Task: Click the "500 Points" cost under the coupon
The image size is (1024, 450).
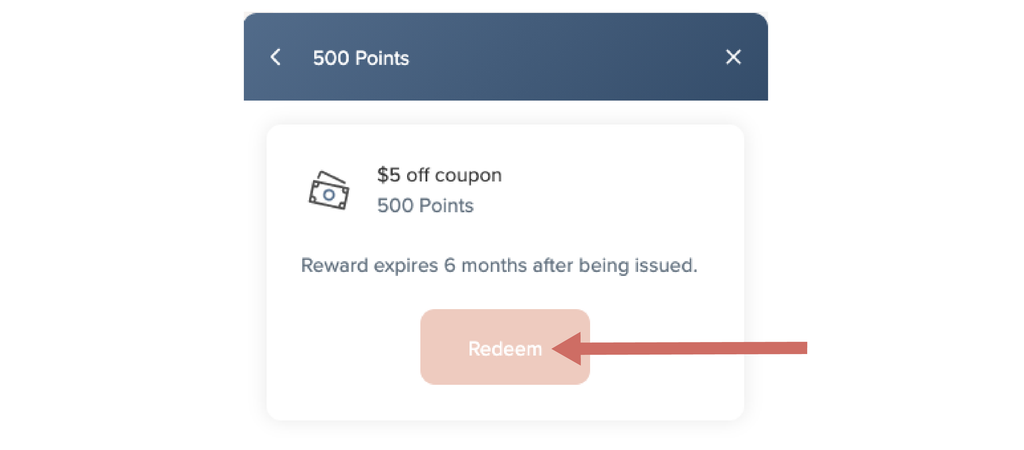Action: (x=425, y=206)
